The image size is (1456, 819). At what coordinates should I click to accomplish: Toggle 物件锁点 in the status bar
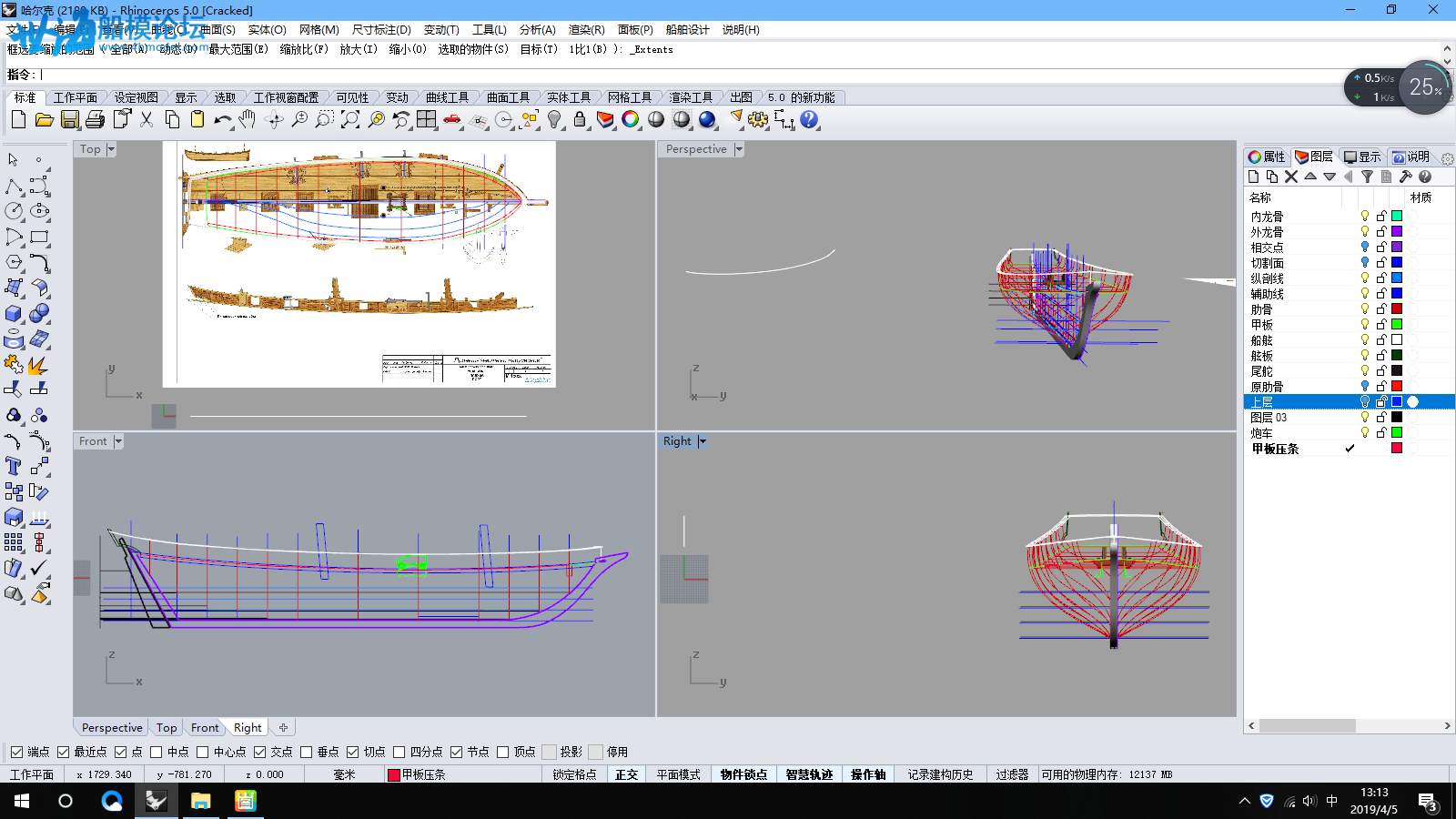[743, 774]
